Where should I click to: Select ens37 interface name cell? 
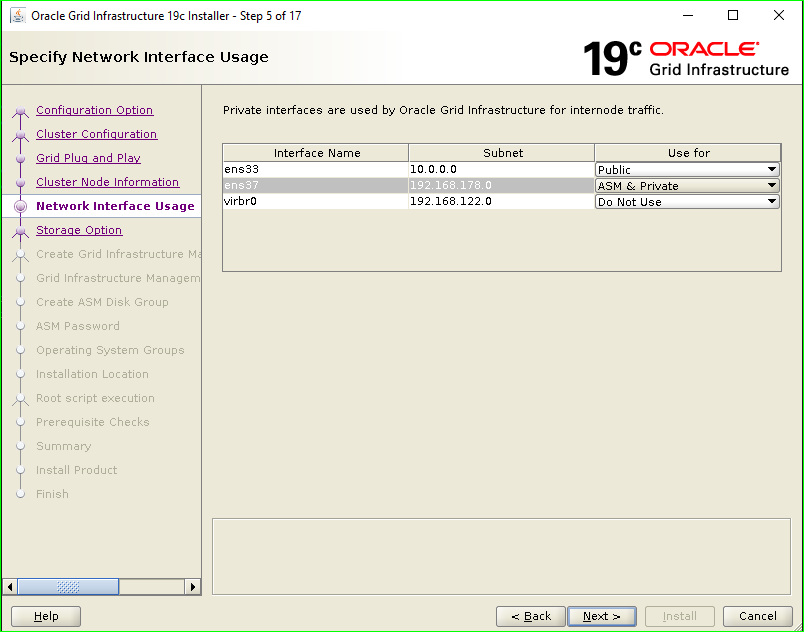[x=315, y=185]
